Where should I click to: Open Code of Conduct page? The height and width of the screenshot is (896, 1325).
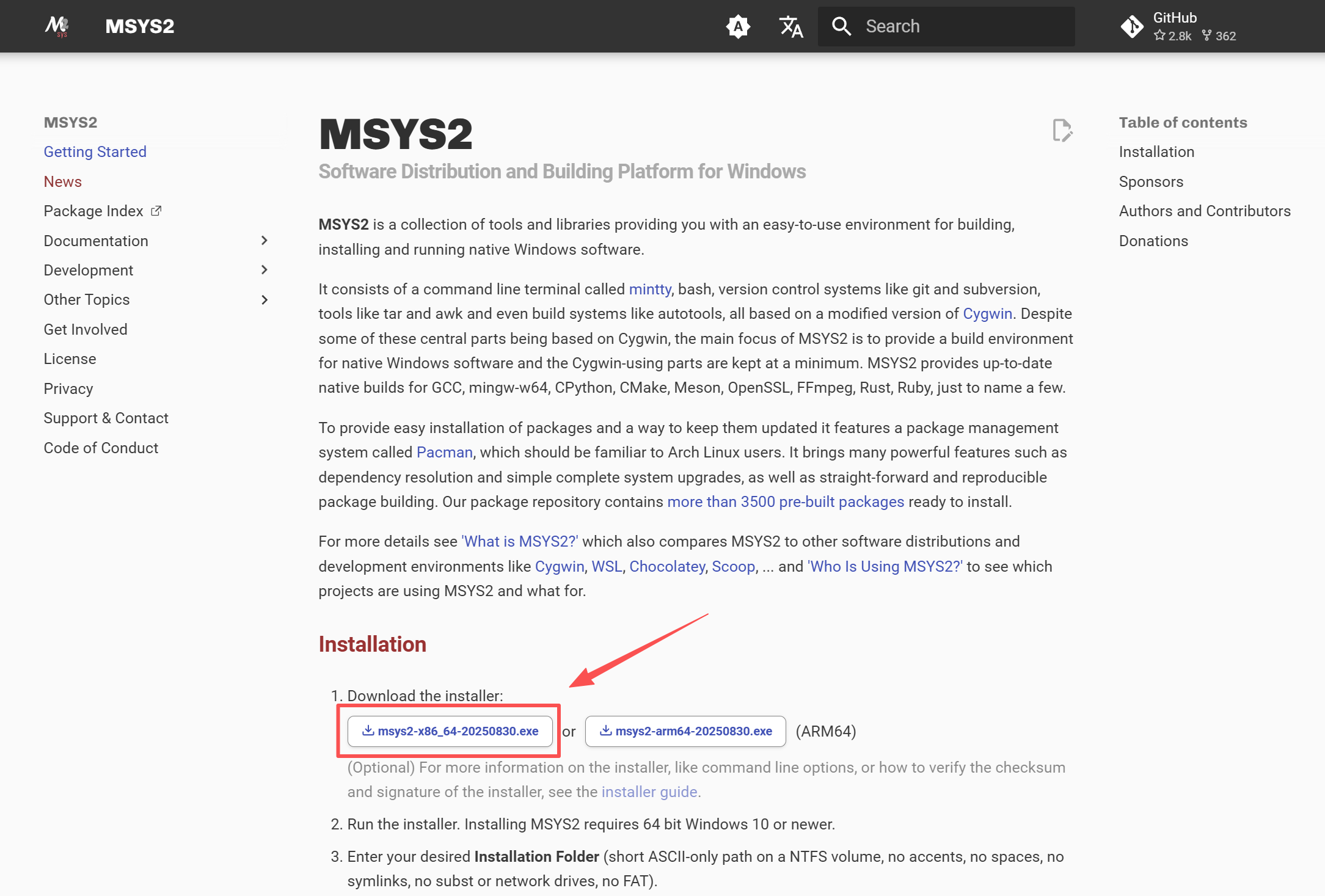click(101, 448)
